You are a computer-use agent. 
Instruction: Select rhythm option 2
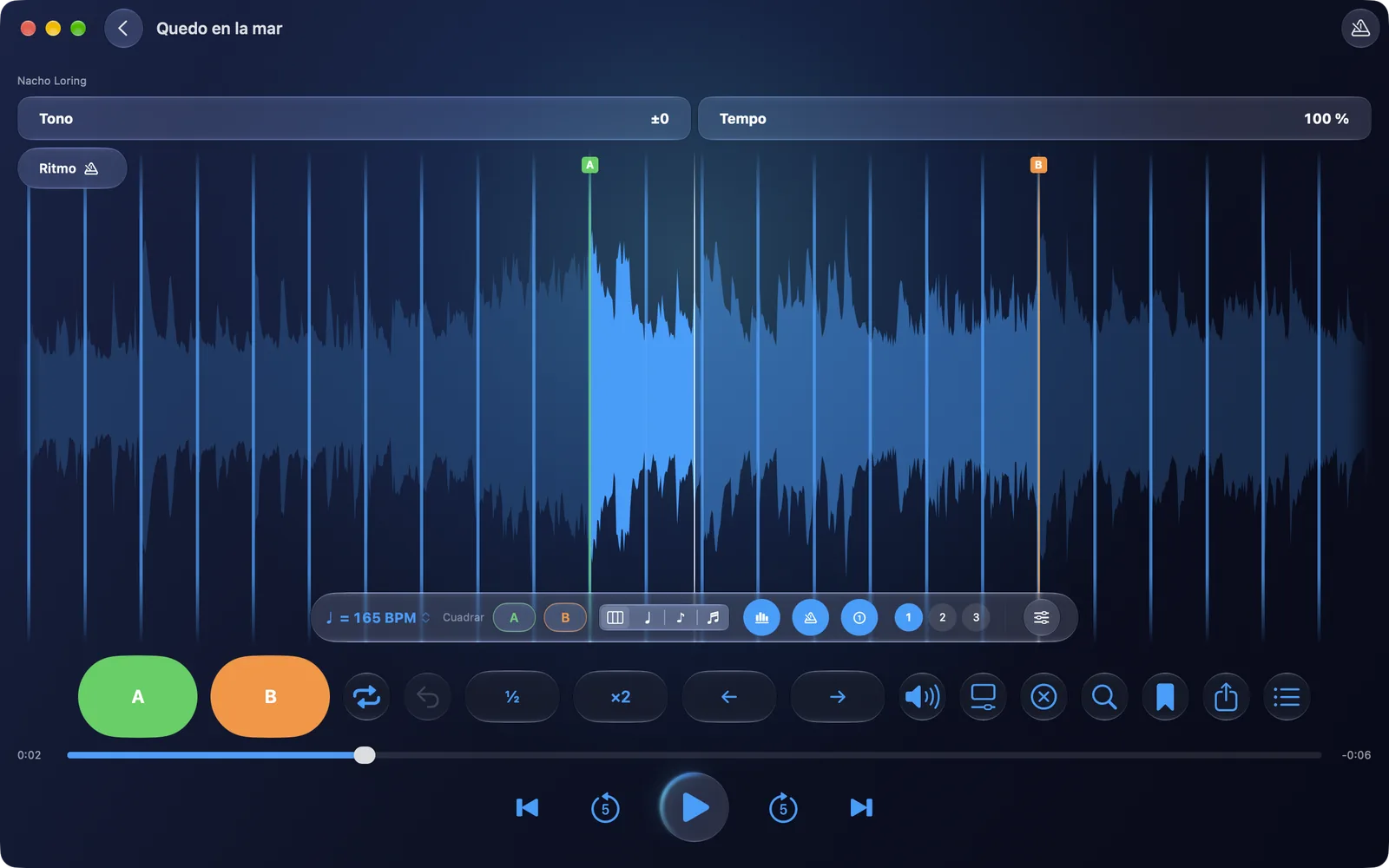coord(943,618)
